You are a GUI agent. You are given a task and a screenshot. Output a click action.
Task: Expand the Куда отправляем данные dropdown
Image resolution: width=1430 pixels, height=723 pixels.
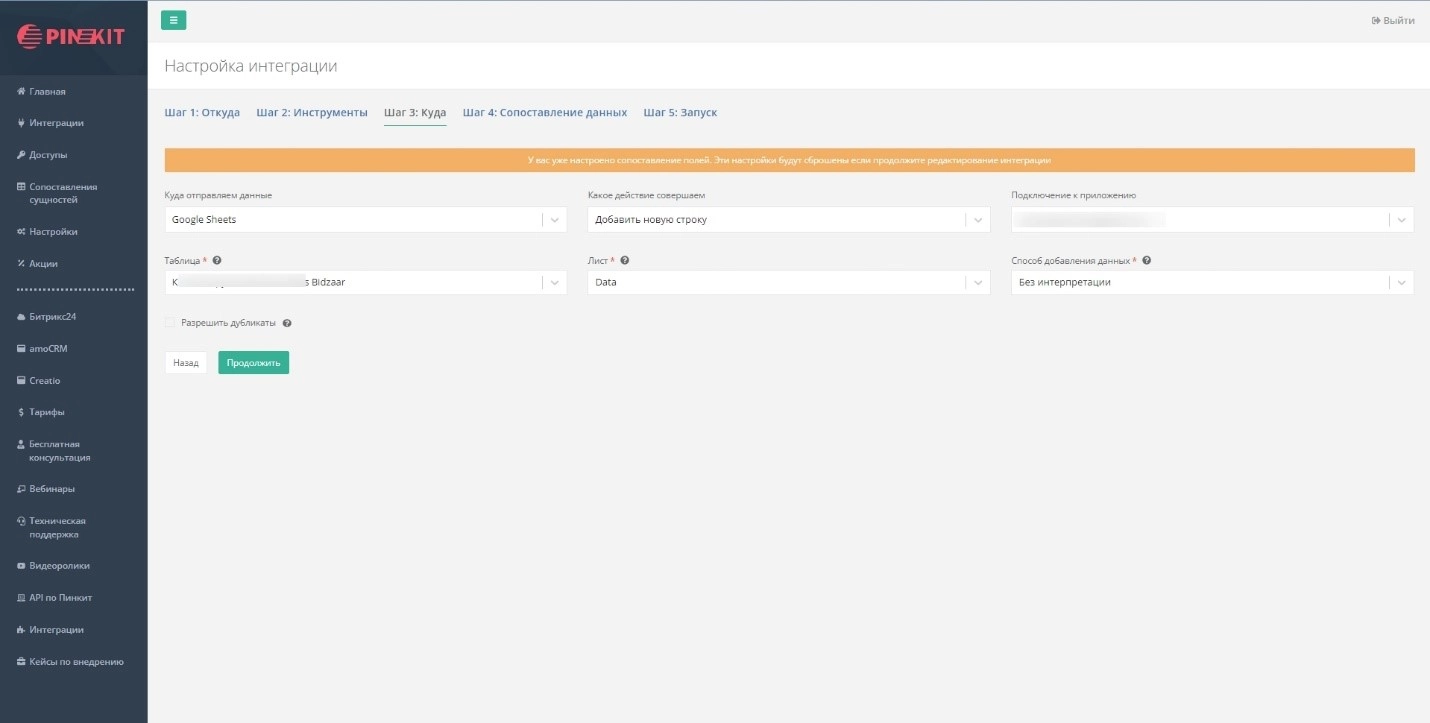tap(365, 220)
